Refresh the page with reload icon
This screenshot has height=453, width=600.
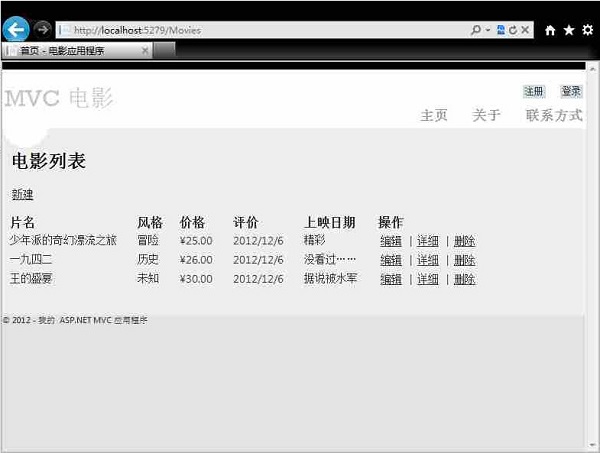(513, 29)
